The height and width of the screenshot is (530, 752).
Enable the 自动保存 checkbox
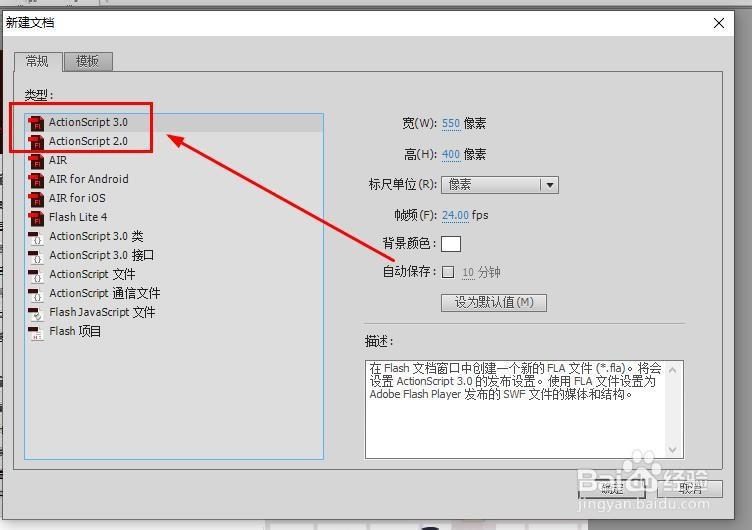point(448,272)
